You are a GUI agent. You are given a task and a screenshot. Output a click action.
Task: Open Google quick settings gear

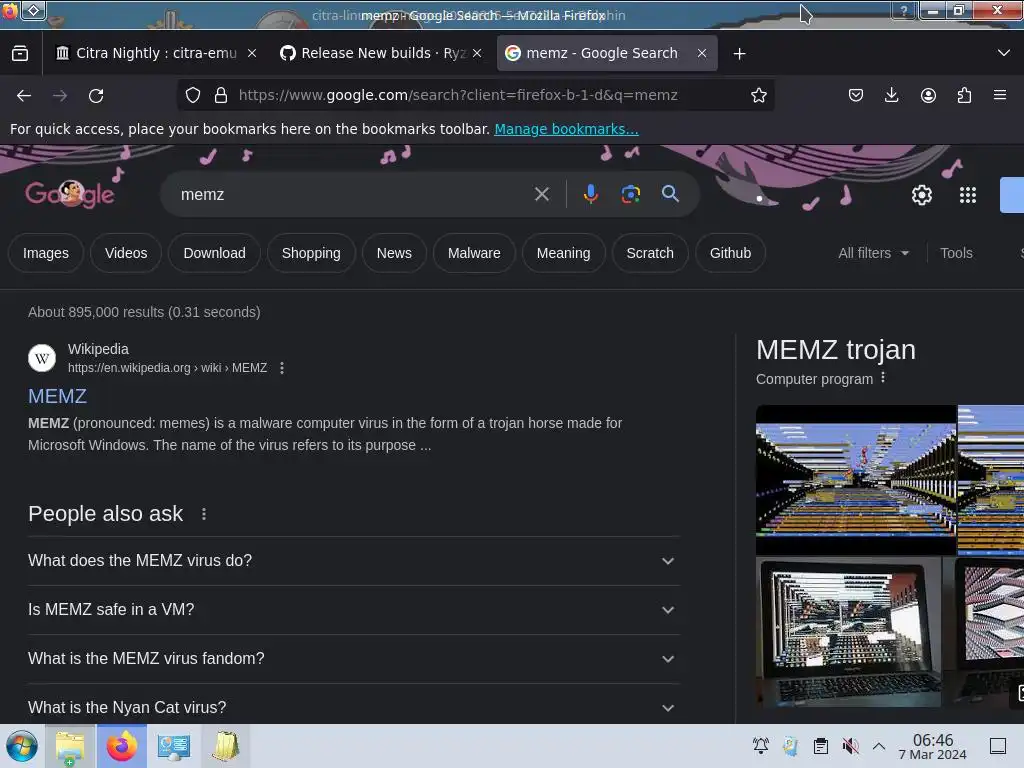click(x=921, y=195)
